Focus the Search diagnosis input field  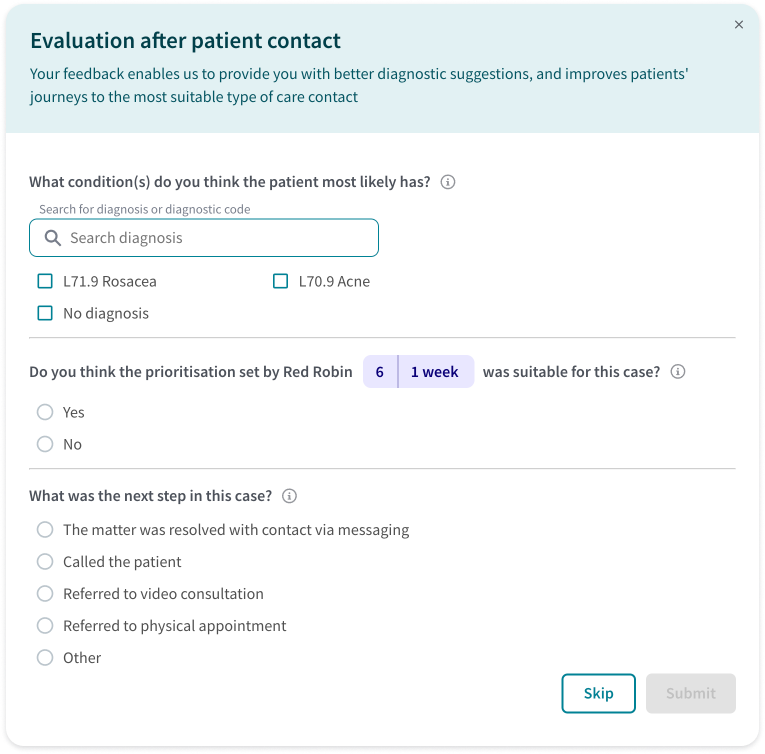pos(204,238)
